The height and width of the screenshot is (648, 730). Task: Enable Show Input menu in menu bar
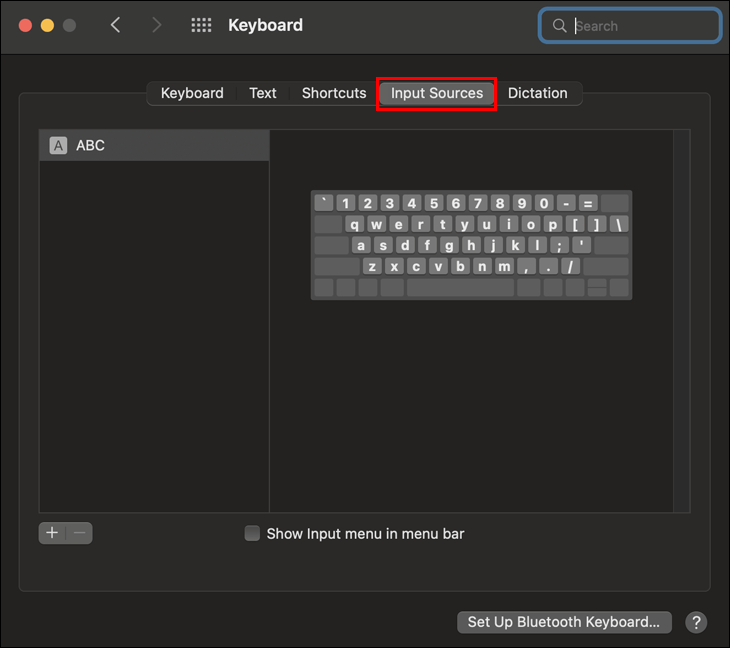click(253, 534)
